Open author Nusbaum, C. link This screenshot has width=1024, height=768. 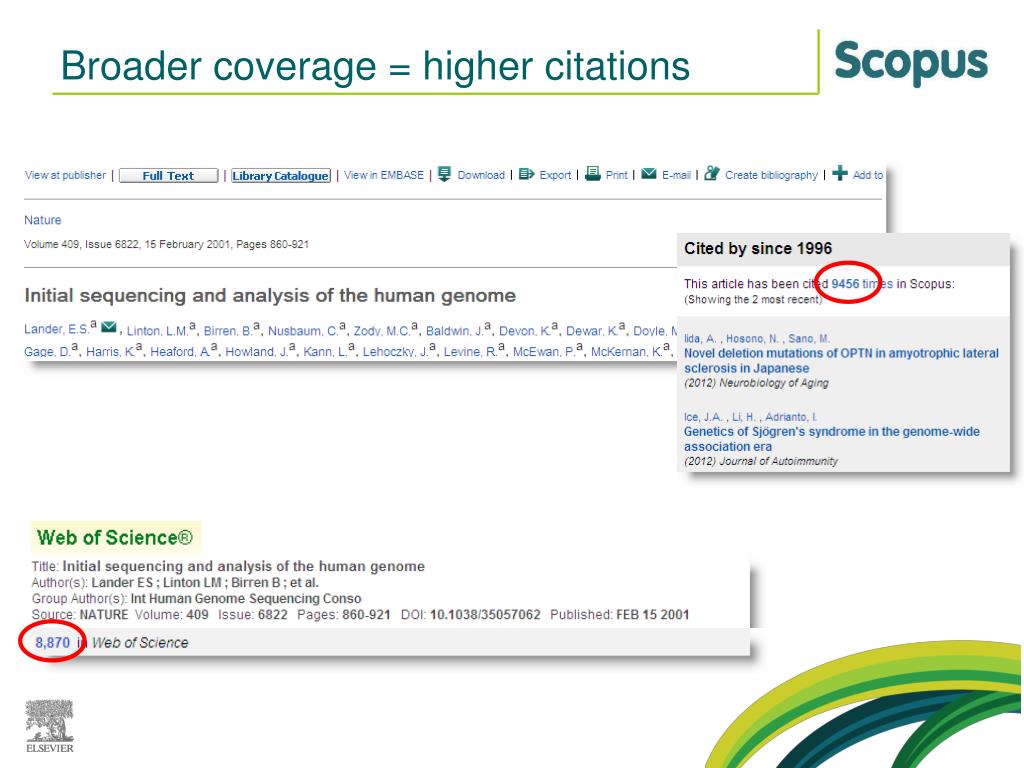pyautogui.click(x=302, y=331)
